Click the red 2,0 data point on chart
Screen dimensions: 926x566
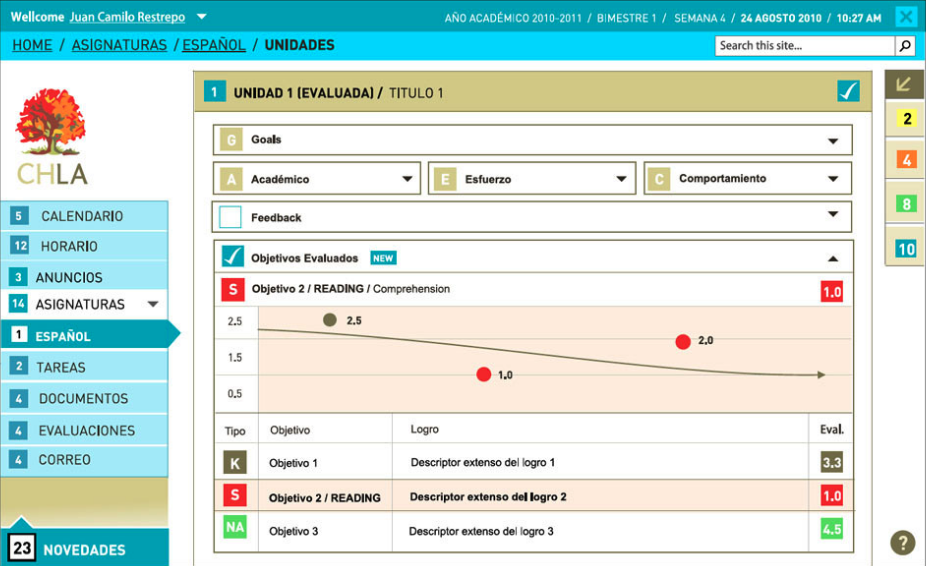(683, 342)
